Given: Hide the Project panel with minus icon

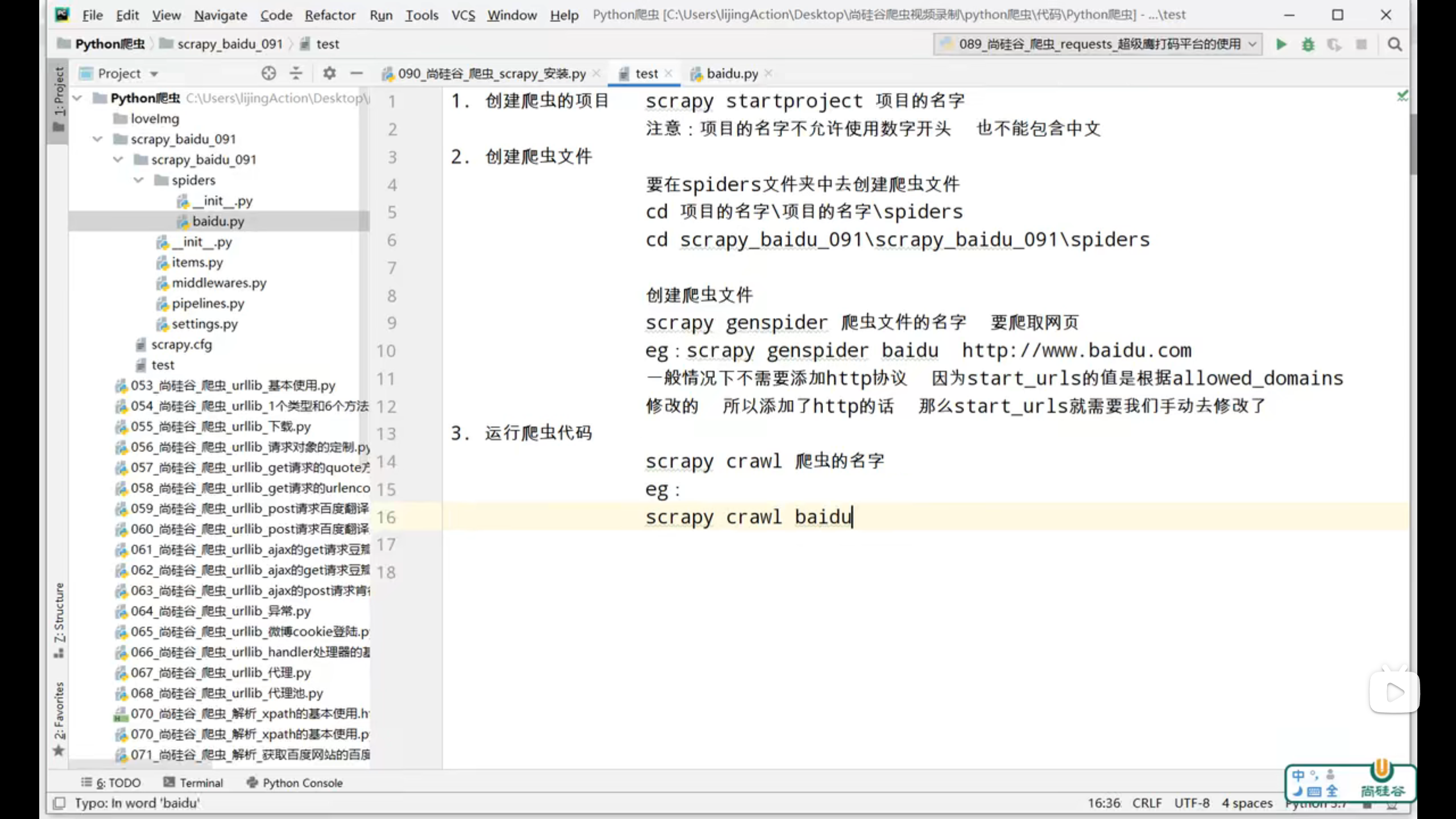Looking at the screenshot, I should click(x=357, y=73).
